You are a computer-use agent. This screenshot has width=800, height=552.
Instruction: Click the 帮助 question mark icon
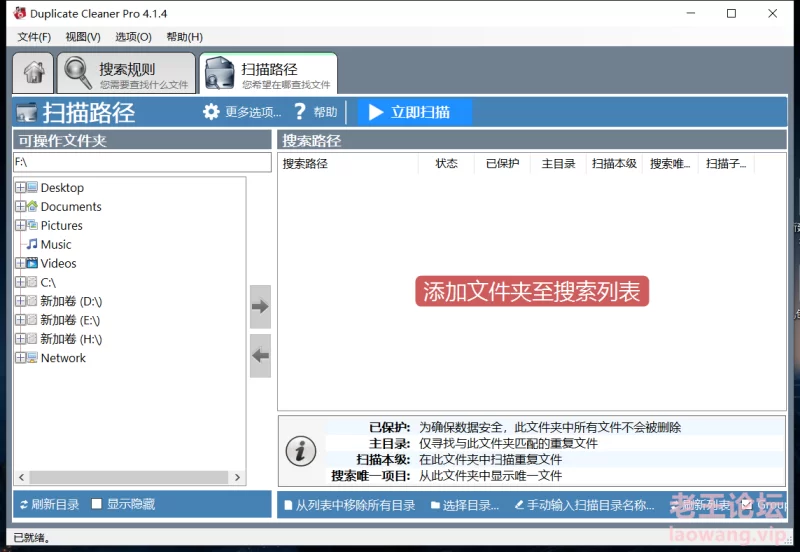click(x=300, y=112)
